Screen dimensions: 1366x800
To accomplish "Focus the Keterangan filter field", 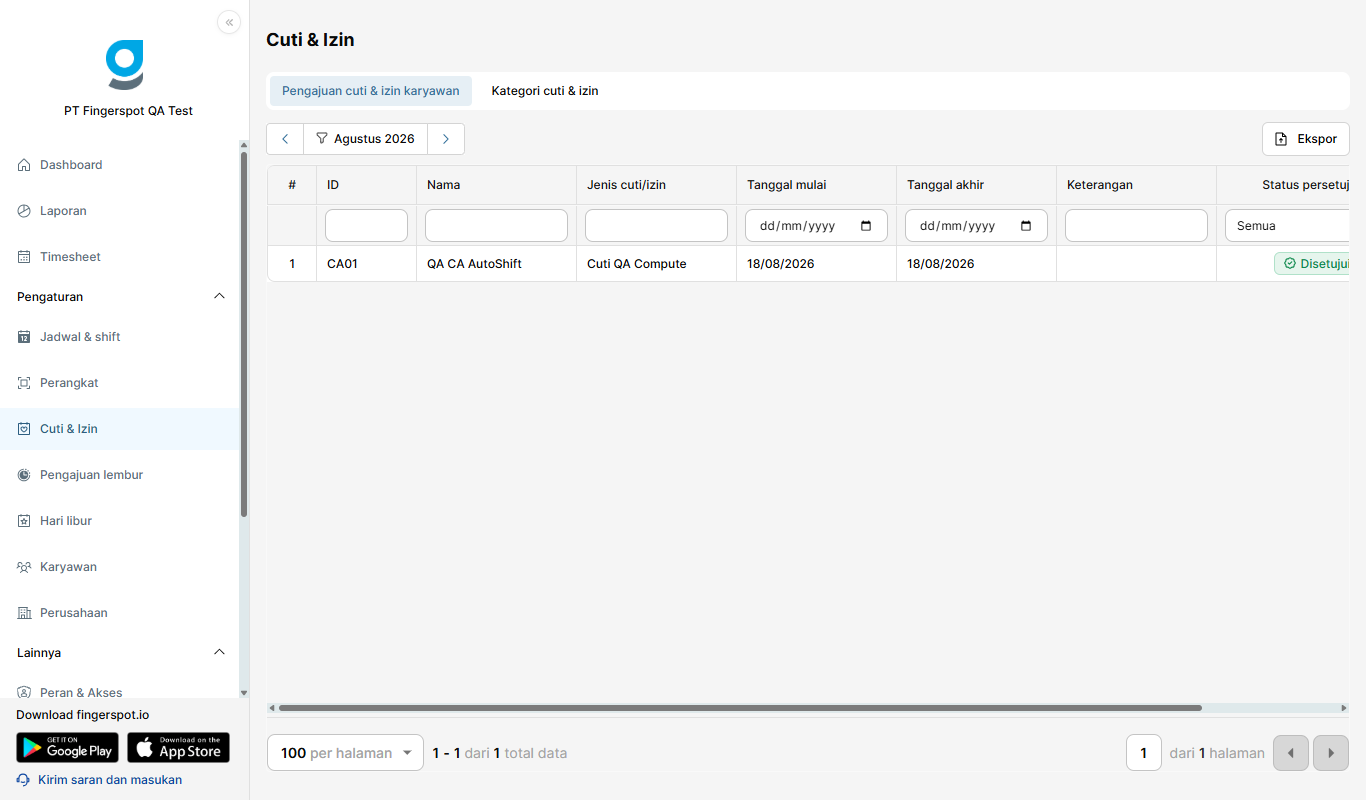I will [1136, 226].
